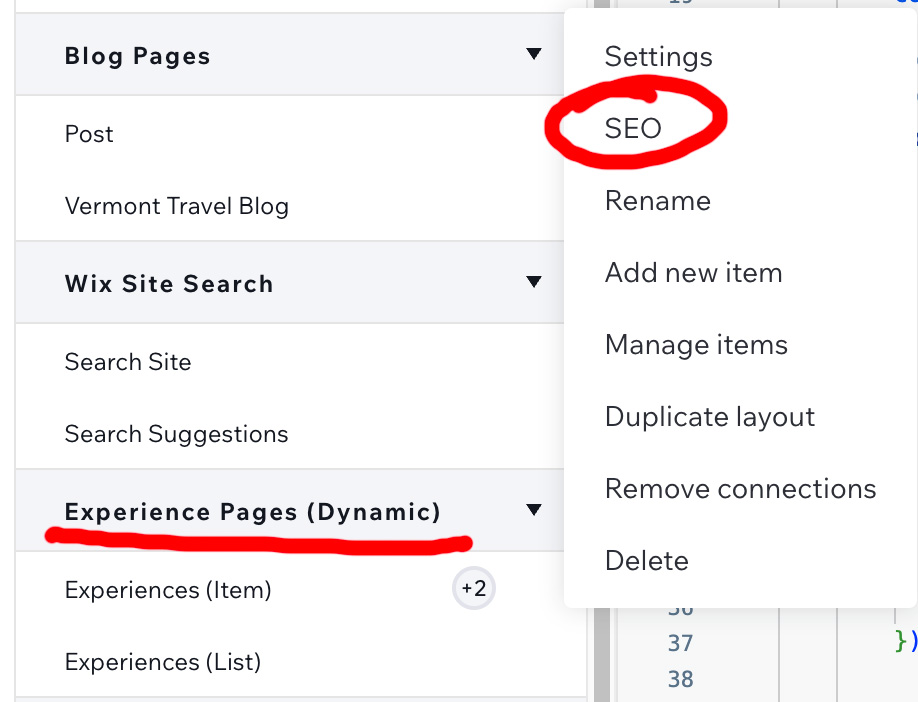Select the Vermont Travel Blog page

pyautogui.click(x=176, y=207)
